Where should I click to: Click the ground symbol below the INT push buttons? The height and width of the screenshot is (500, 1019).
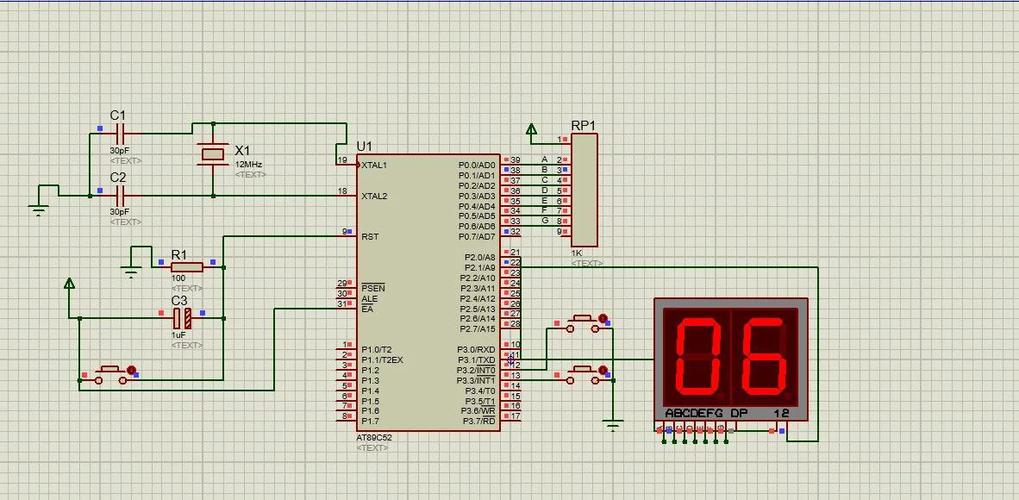612,424
